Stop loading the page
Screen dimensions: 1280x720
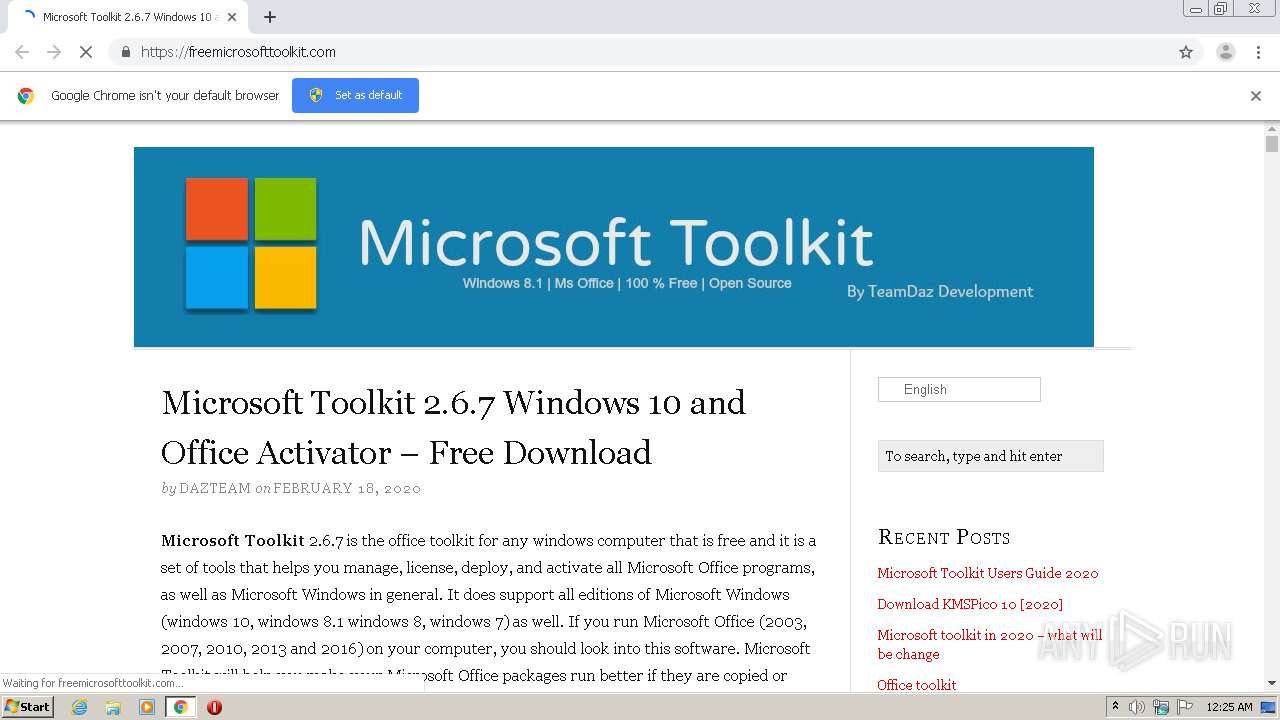tap(86, 52)
